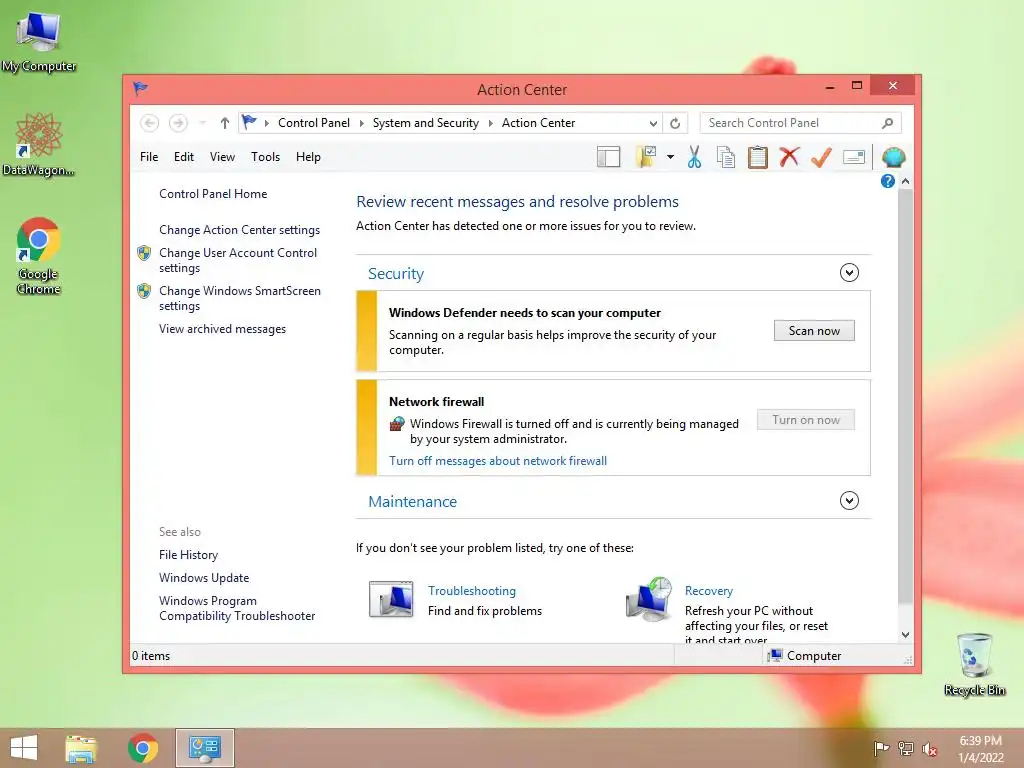1024x768 pixels.
Task: Open the Tools menu
Action: pos(265,157)
